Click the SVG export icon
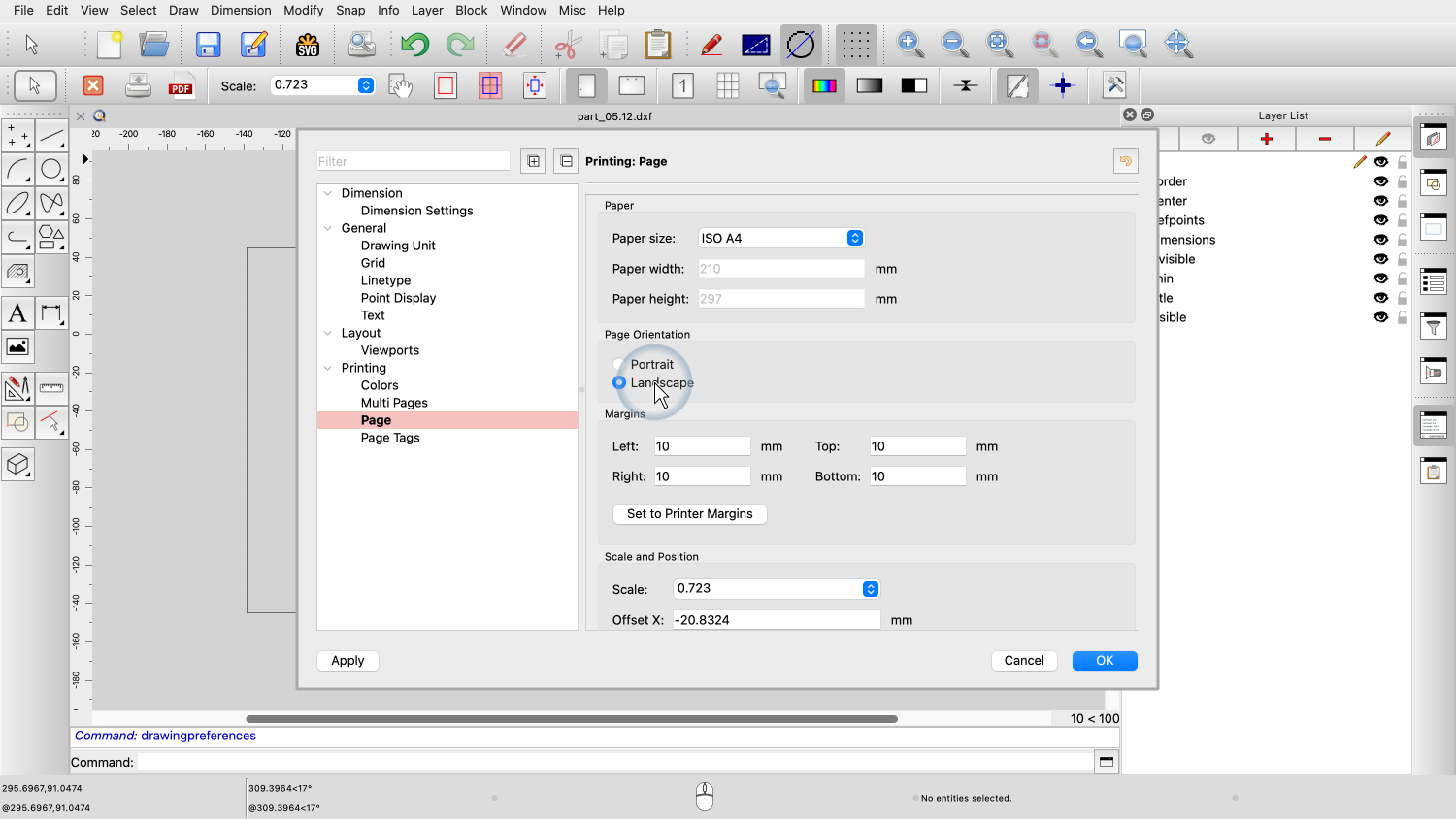This screenshot has width=1456, height=819. 308,45
